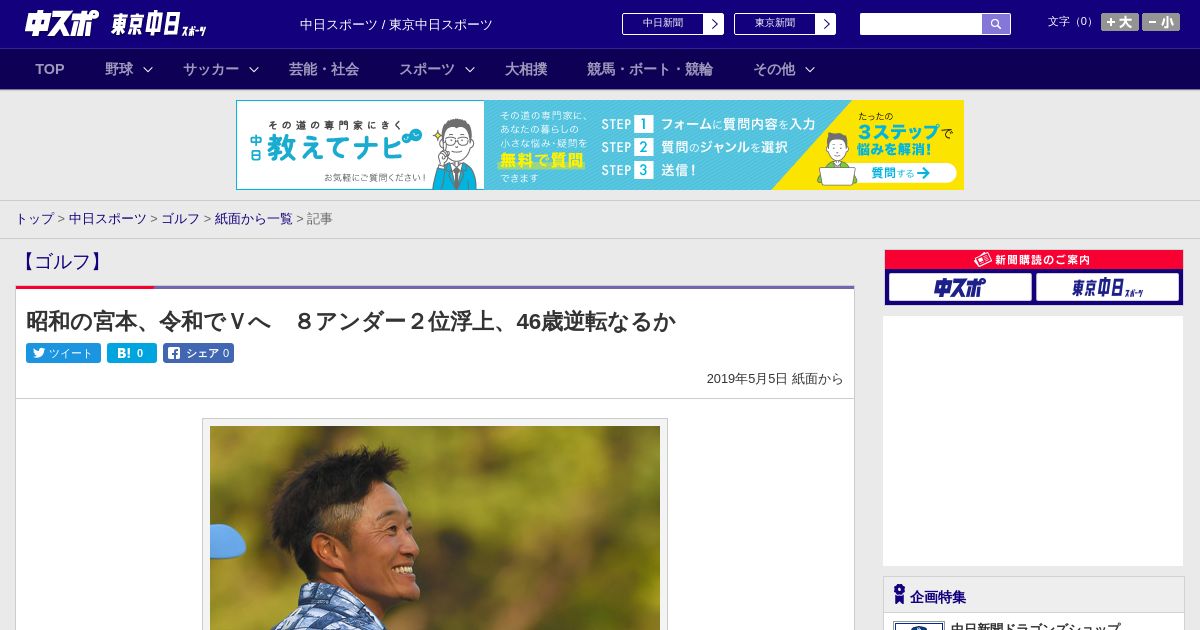
Task: Expand the その他 dropdown chevron
Action: click(810, 69)
